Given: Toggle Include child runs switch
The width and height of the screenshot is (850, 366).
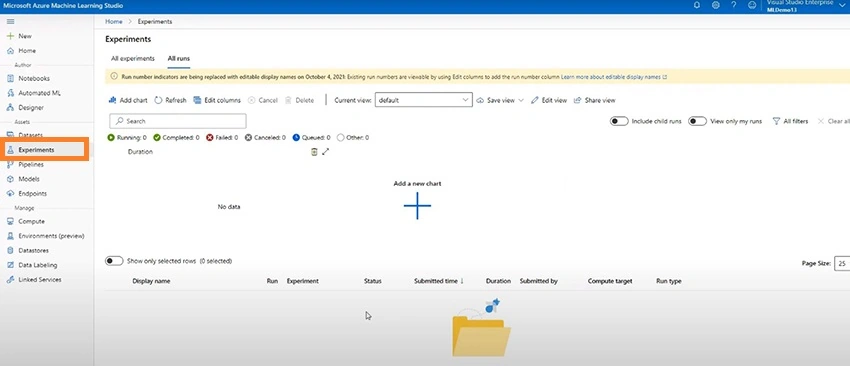Looking at the screenshot, I should (619, 121).
